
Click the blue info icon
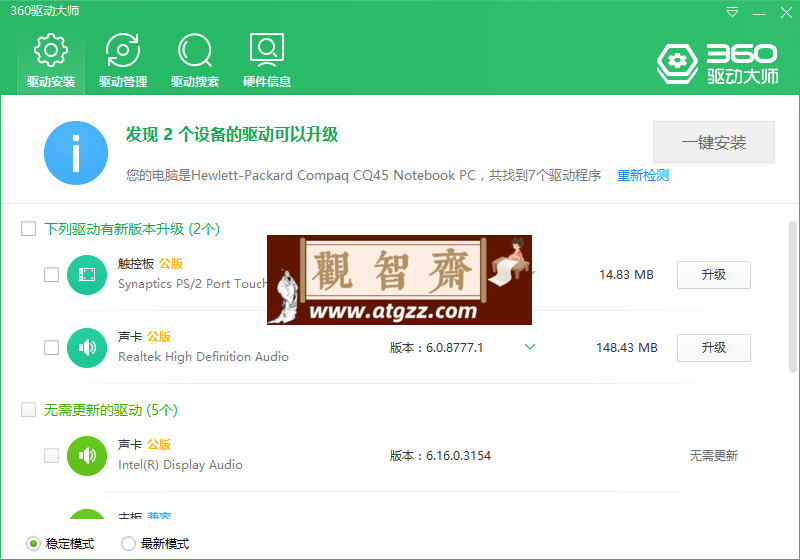pos(76,153)
